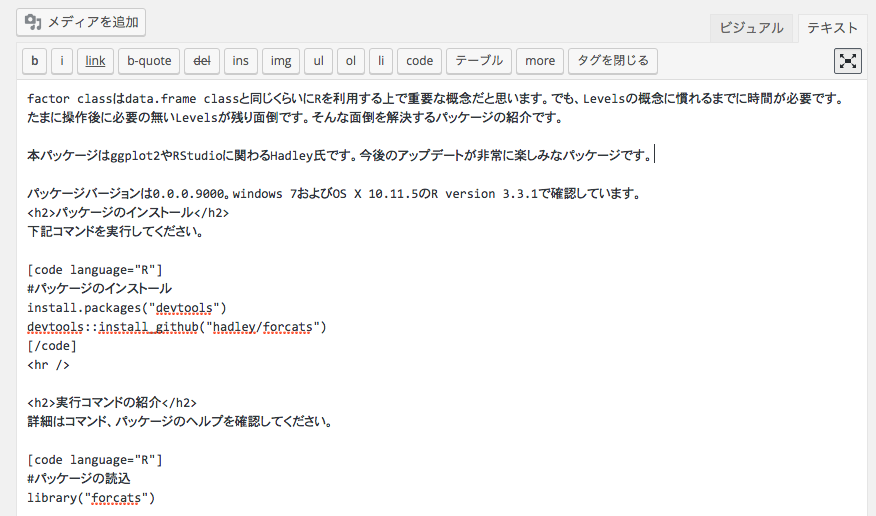Click the たまに操作後に必要の無いLevels line
Image resolution: width=876 pixels, height=516 pixels.
[x=295, y=118]
